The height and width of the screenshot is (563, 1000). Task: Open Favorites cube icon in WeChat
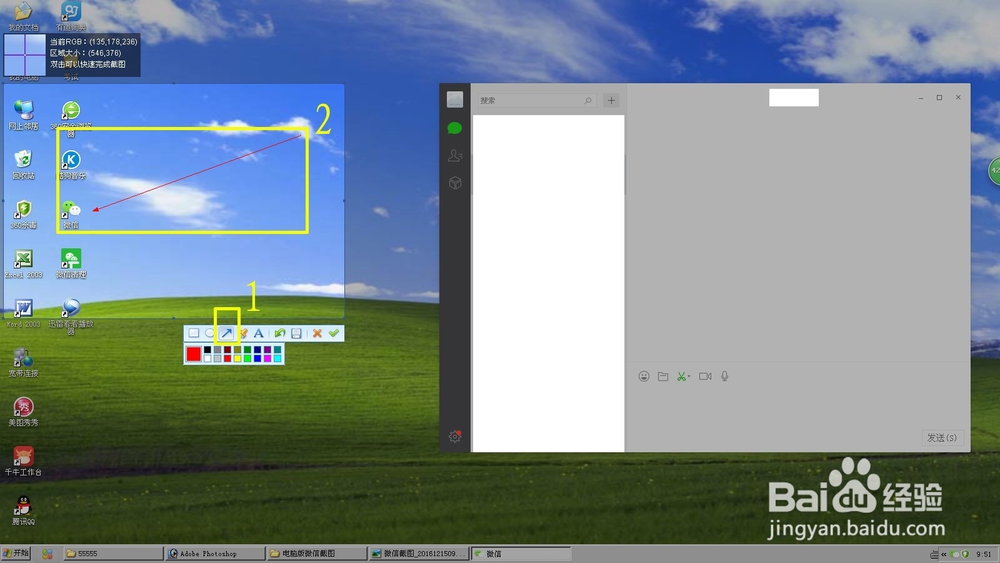point(455,183)
